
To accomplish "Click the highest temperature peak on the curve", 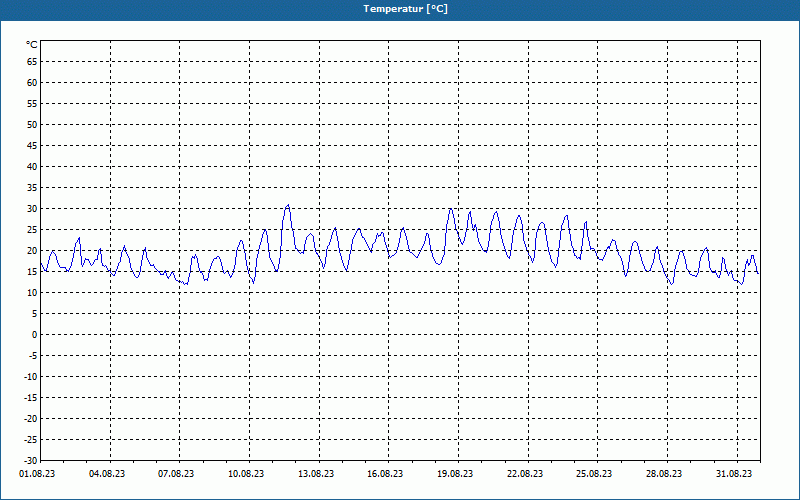I will point(288,206).
